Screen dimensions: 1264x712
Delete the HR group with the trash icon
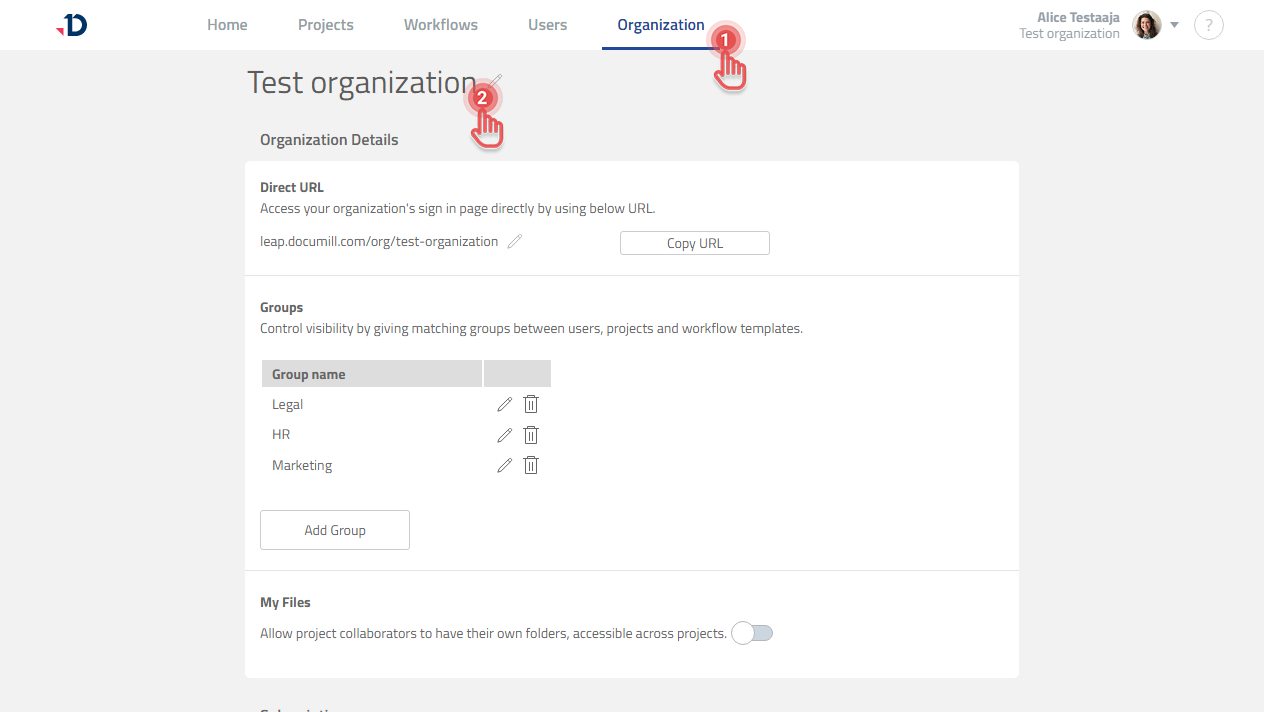coord(530,434)
